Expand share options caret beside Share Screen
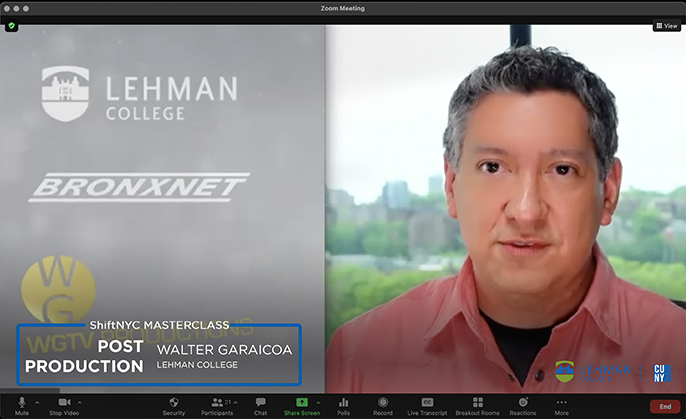This screenshot has height=419, width=686. point(318,402)
